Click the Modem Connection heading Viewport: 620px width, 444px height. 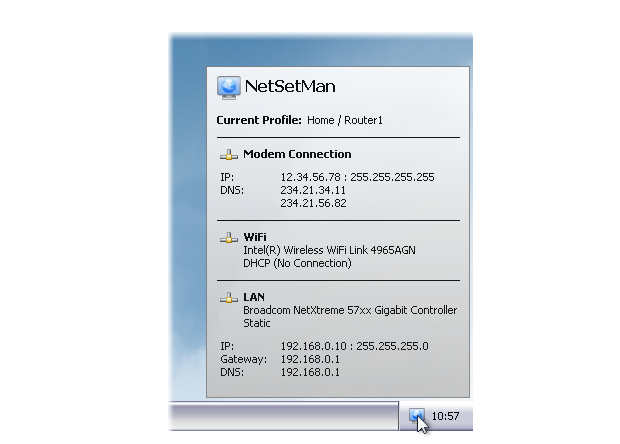click(297, 154)
